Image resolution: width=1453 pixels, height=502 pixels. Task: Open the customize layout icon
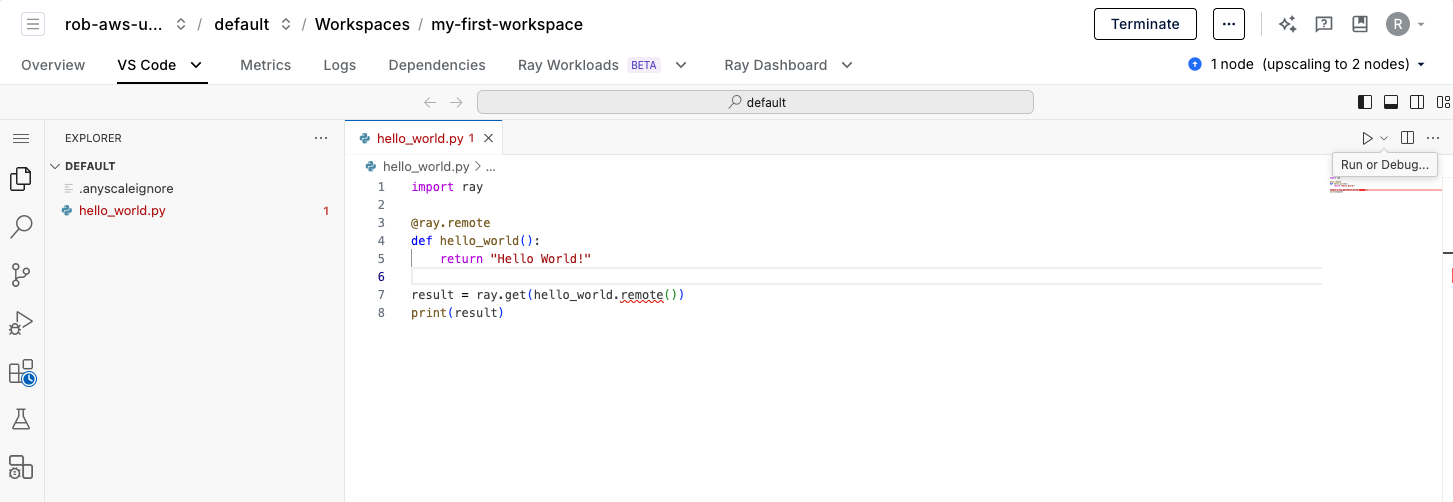click(1443, 102)
